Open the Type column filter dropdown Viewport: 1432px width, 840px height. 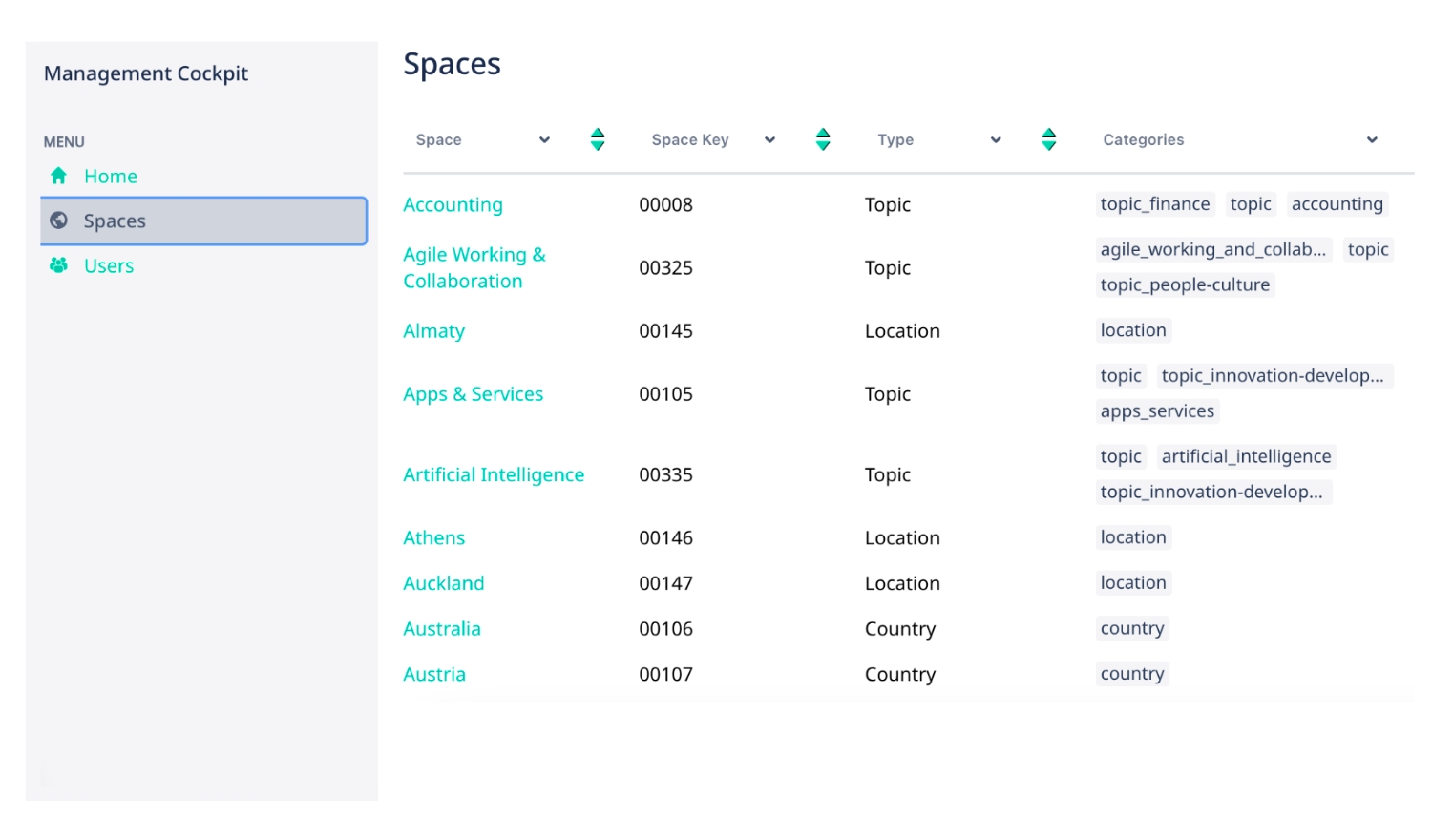click(996, 140)
